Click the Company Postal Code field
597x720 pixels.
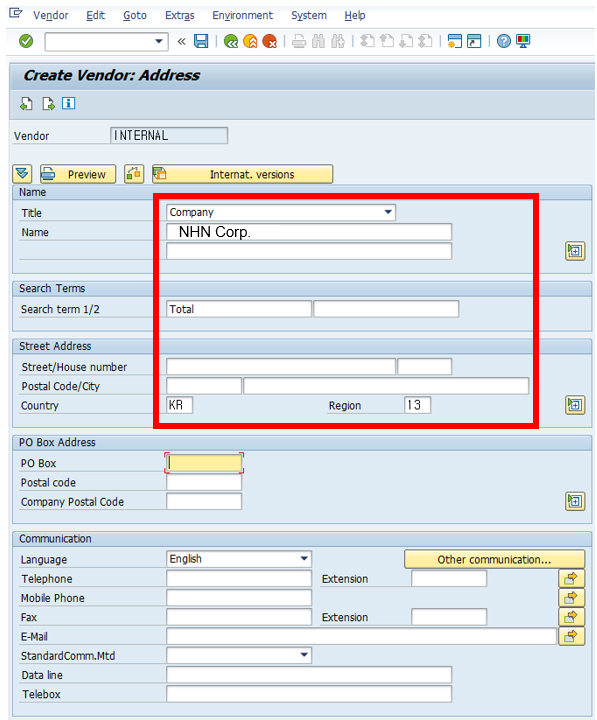tap(204, 501)
